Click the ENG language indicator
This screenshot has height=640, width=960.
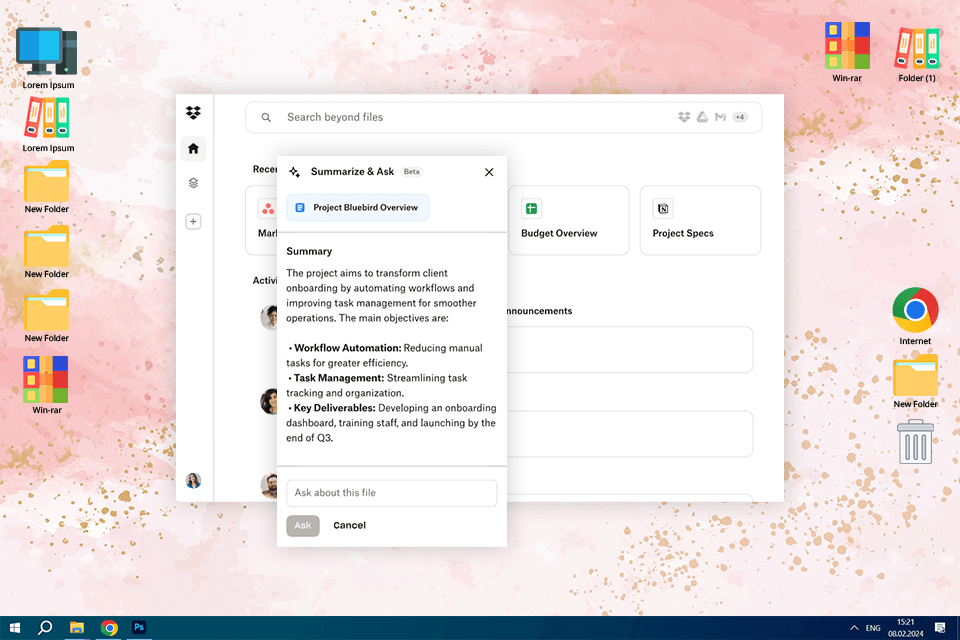click(x=873, y=628)
